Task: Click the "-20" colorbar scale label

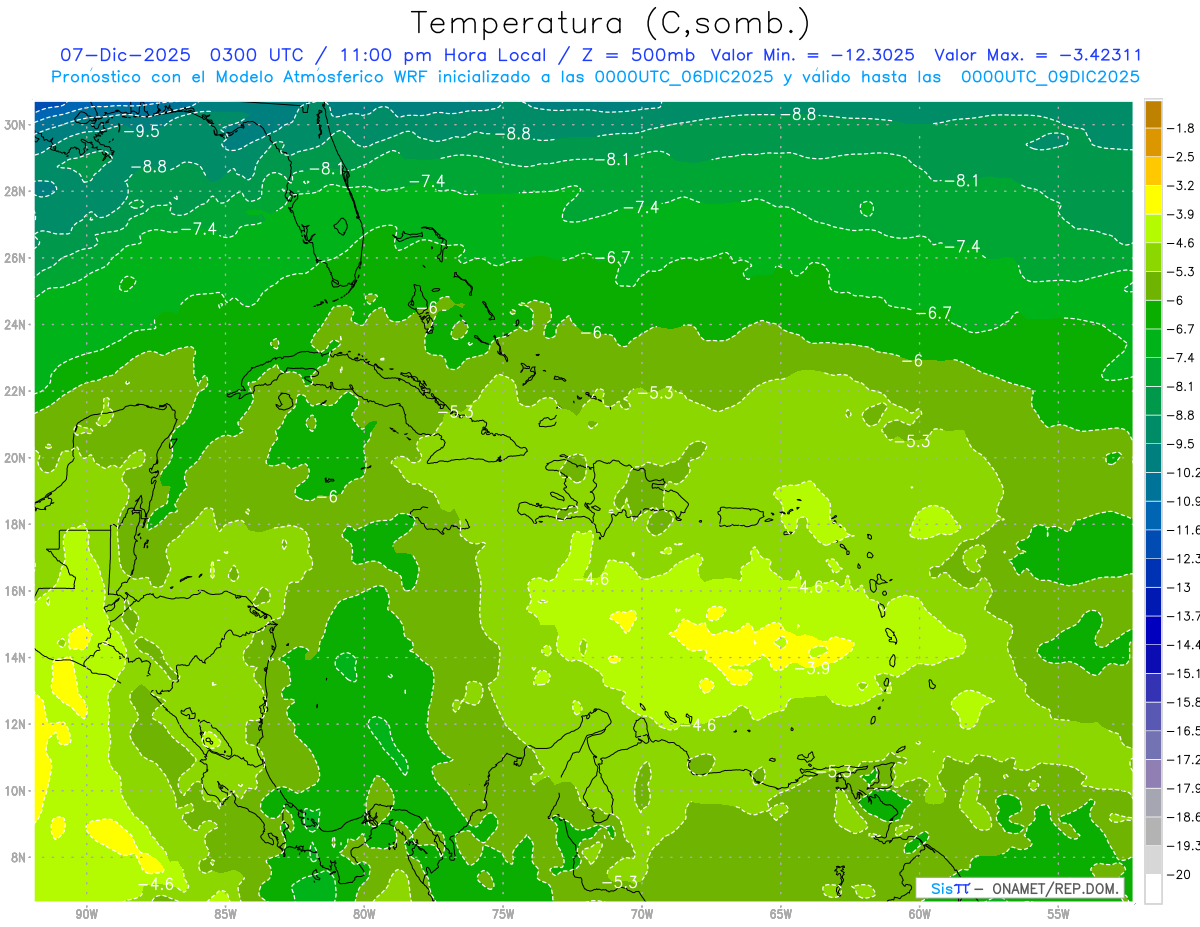Action: point(1180,875)
